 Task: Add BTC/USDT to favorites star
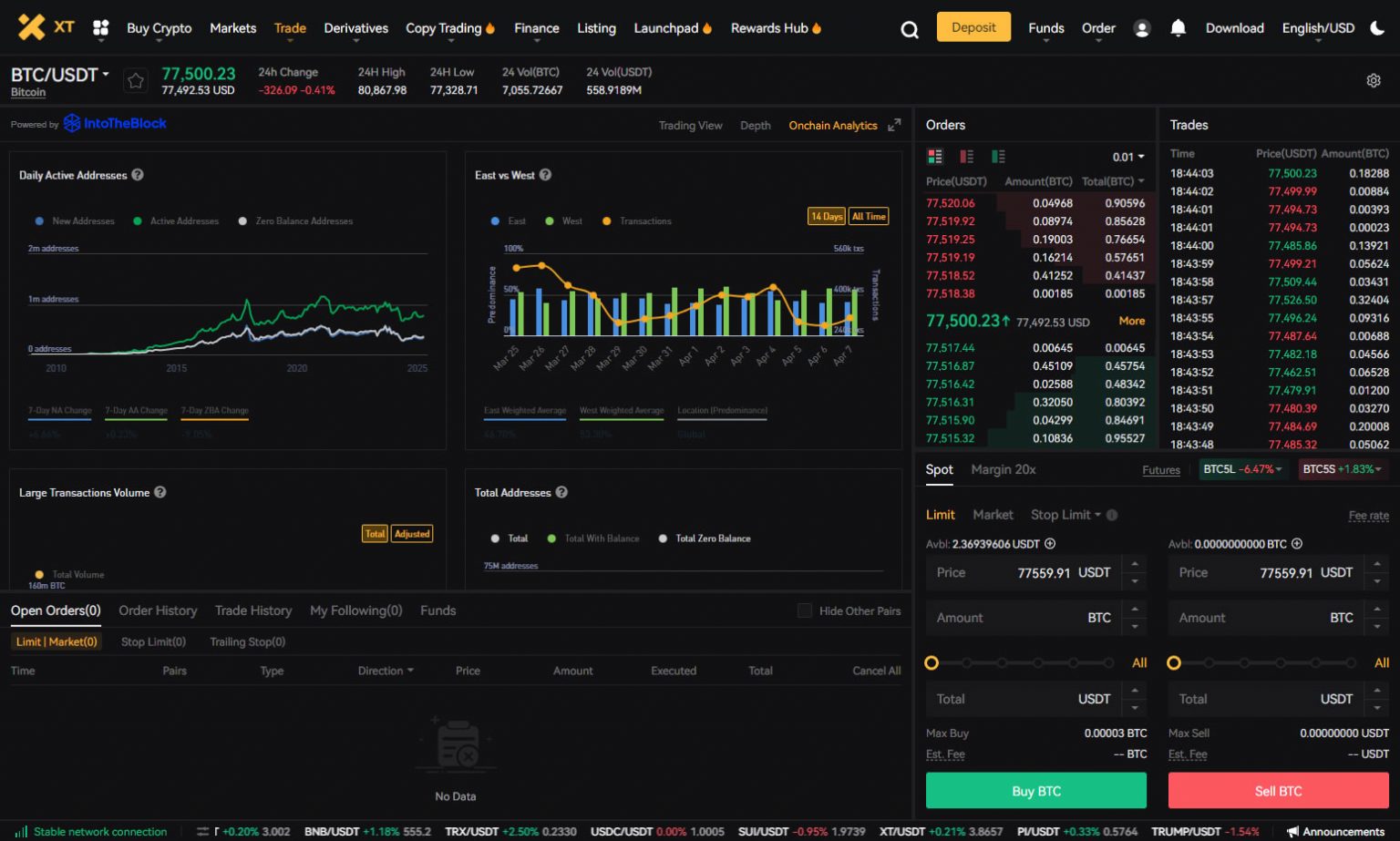[x=136, y=81]
